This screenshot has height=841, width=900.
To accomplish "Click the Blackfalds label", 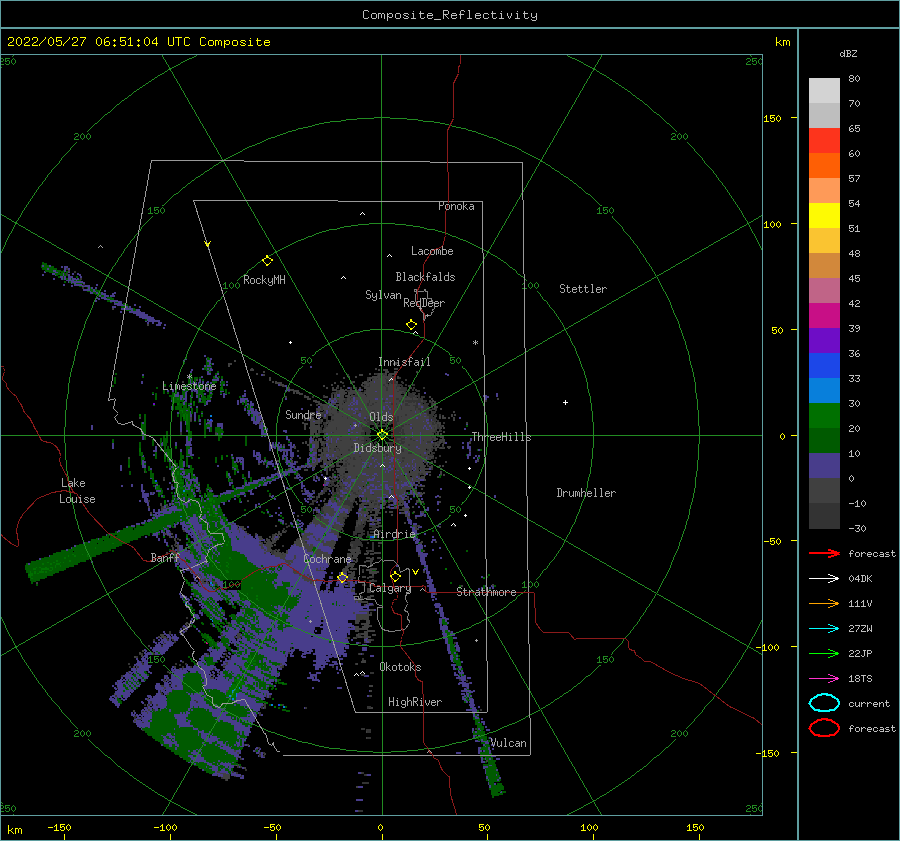I will pyautogui.click(x=425, y=277).
